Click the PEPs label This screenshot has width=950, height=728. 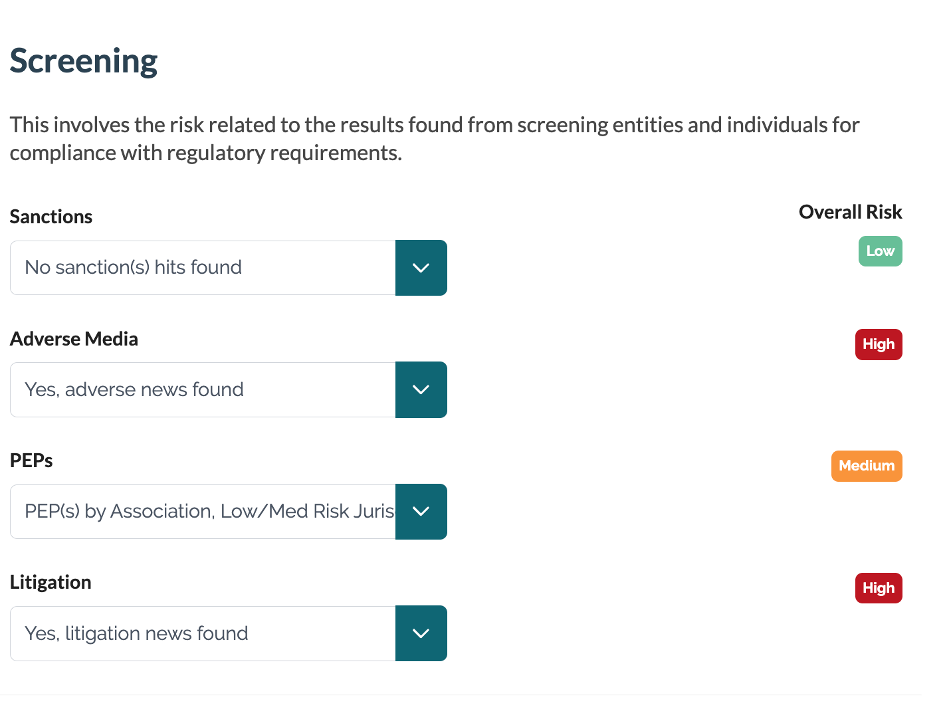[31, 460]
